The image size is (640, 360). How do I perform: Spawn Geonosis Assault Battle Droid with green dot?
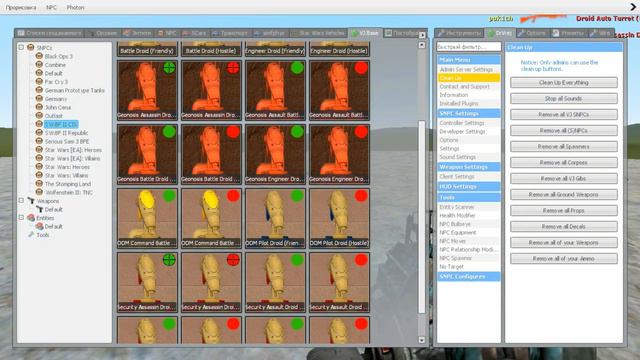click(275, 90)
